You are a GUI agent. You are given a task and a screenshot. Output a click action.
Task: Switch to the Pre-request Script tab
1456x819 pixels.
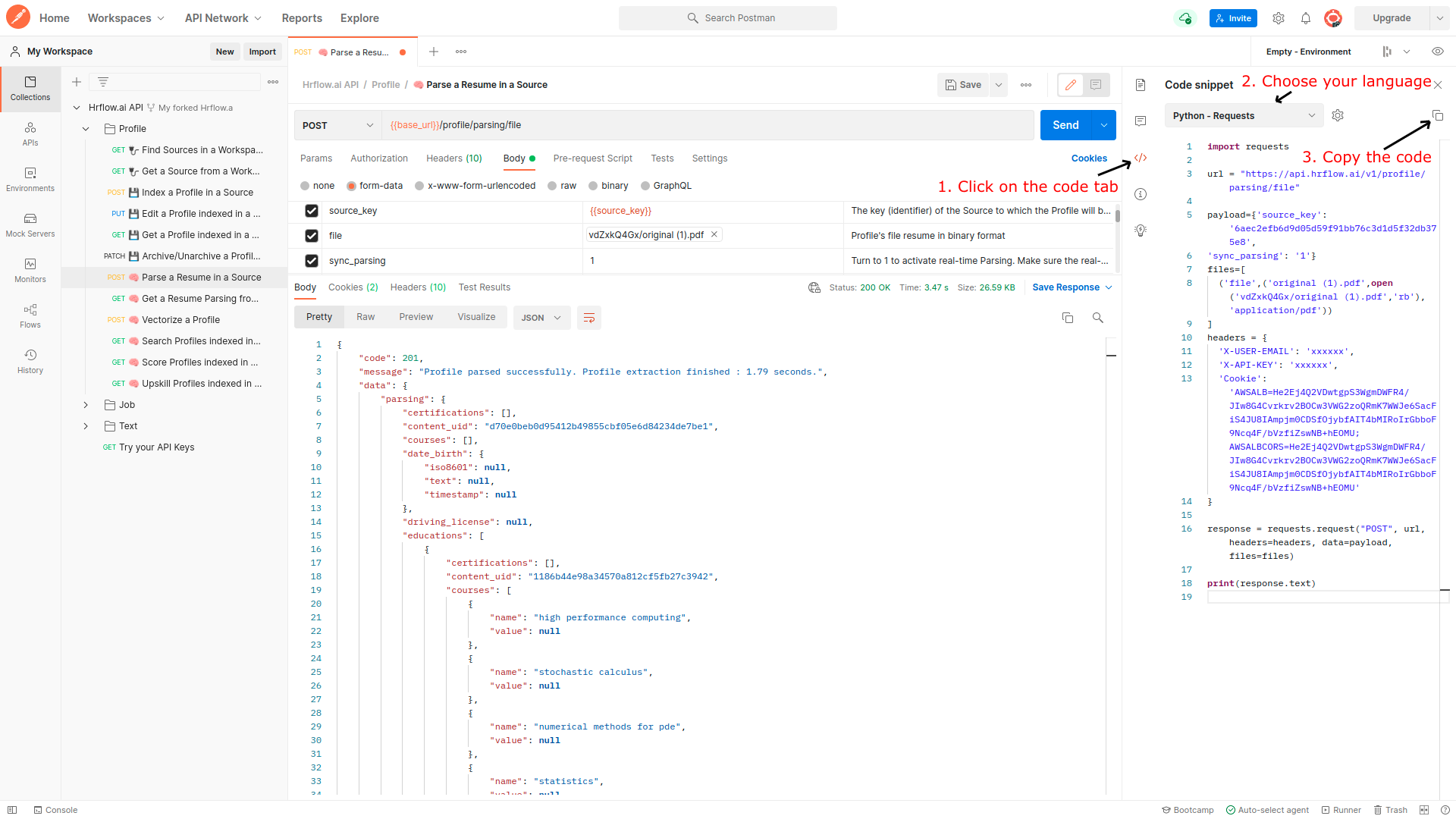592,158
